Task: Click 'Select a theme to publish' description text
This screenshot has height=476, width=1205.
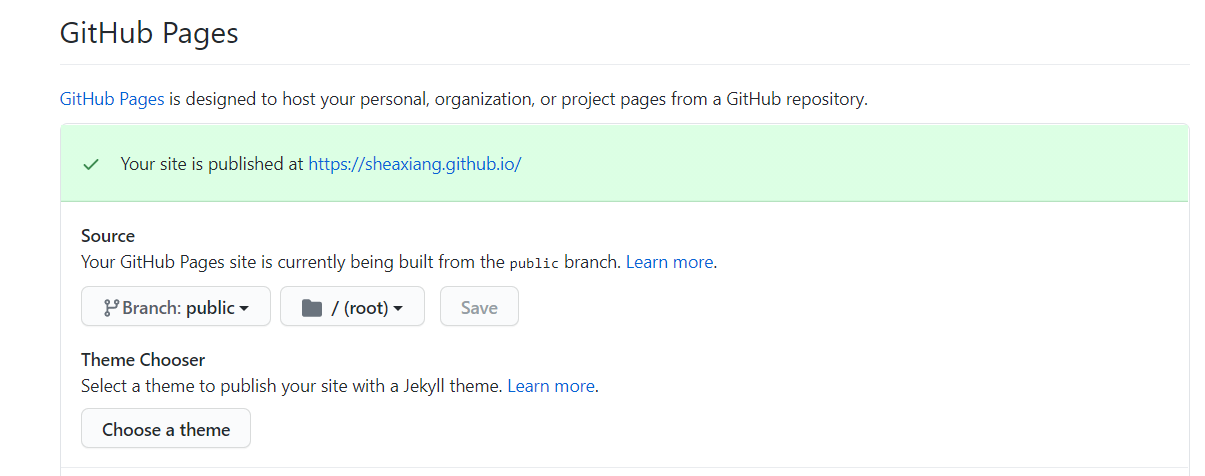Action: 292,385
